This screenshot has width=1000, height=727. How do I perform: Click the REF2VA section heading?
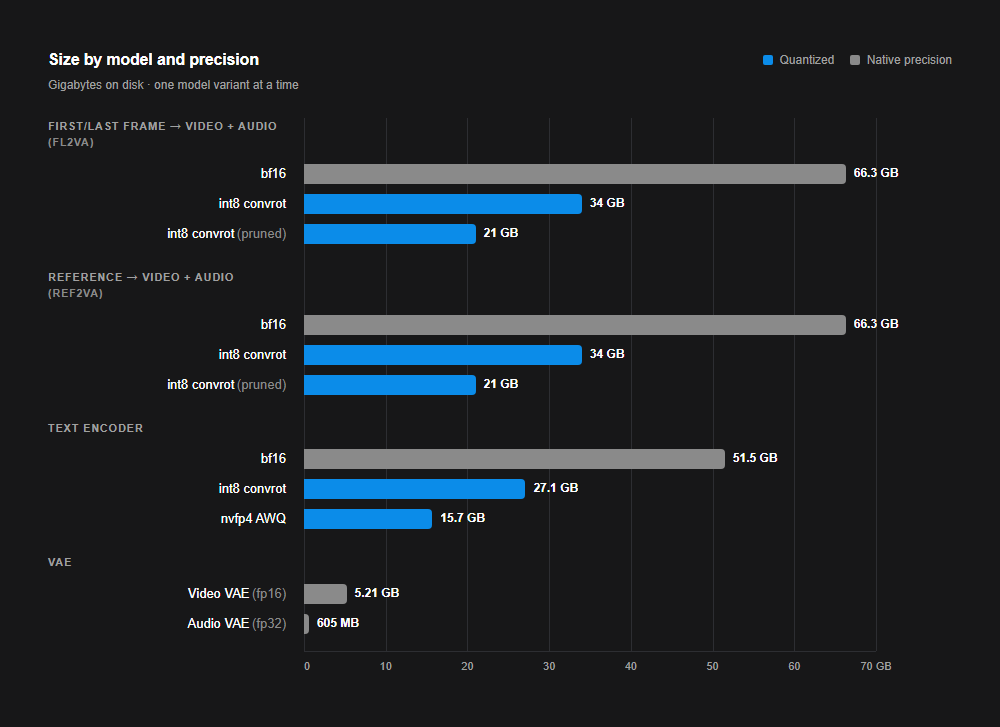click(141, 285)
